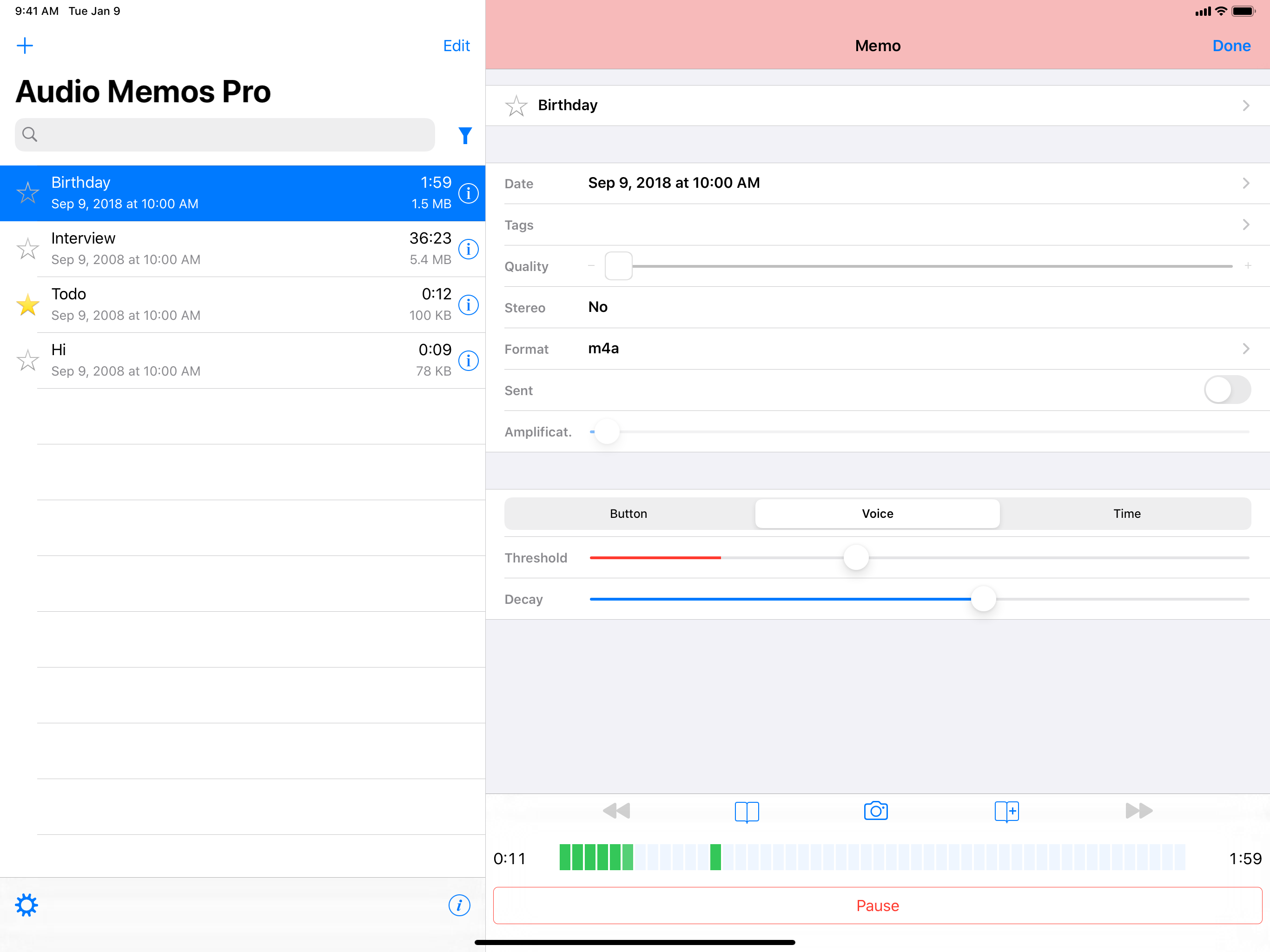Viewport: 1270px width, 952px height.
Task: Select the Birthday memo row
Action: coord(242,193)
